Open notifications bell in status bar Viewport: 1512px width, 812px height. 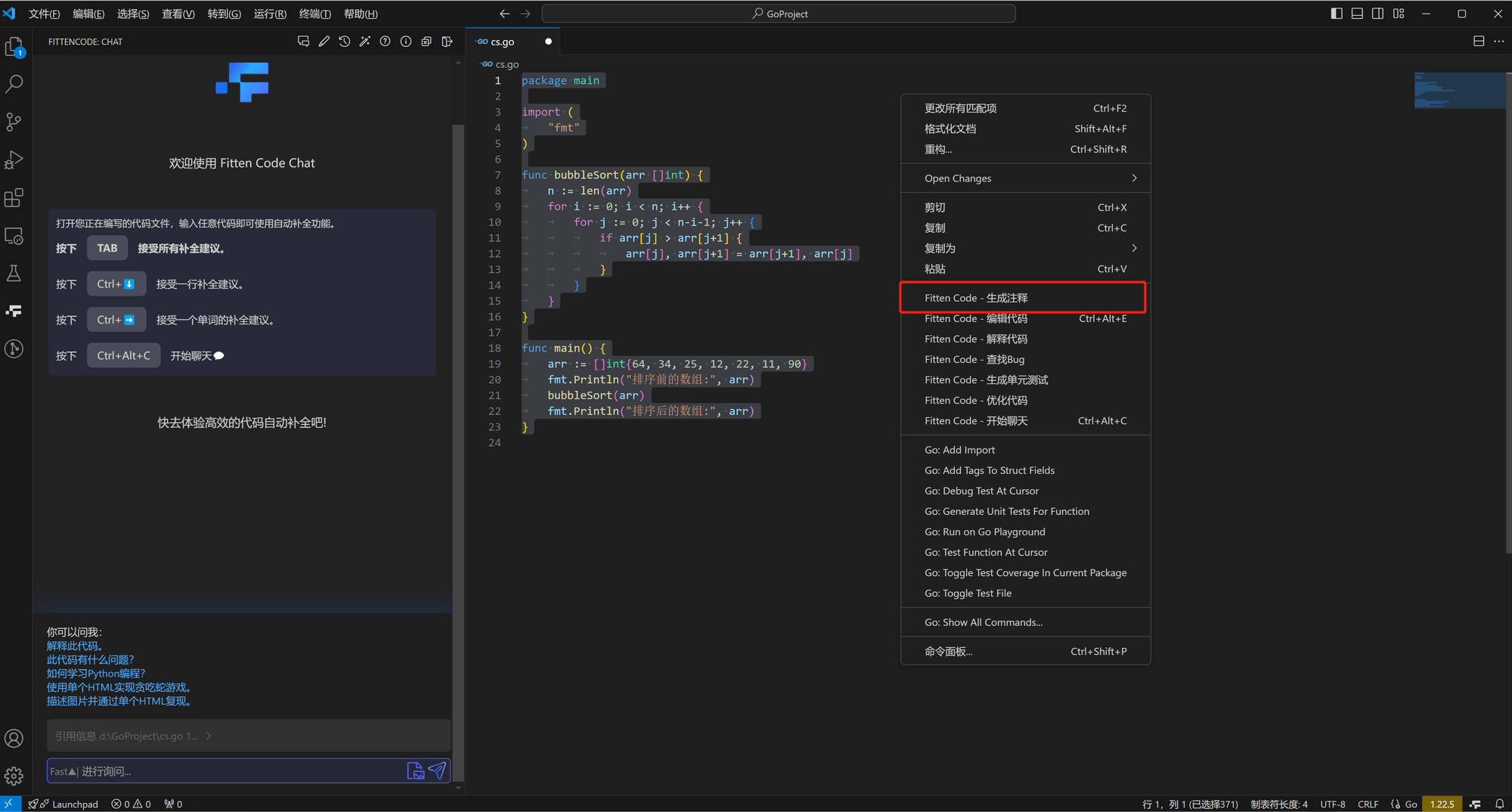tap(1499, 804)
